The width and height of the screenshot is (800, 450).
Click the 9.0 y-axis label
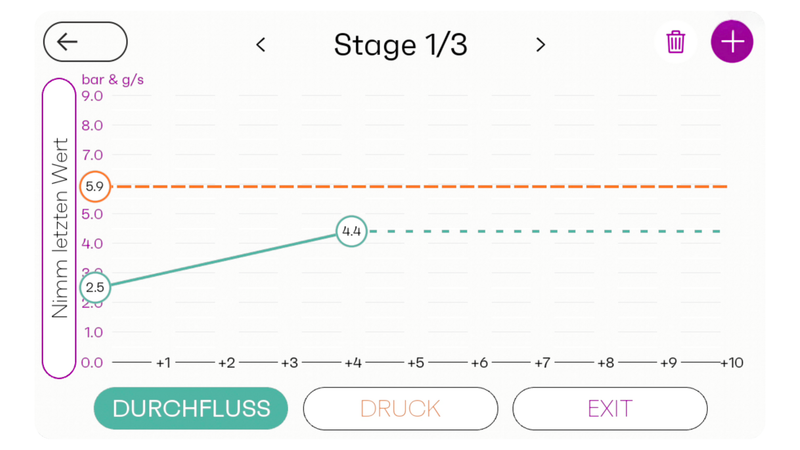(x=92, y=96)
